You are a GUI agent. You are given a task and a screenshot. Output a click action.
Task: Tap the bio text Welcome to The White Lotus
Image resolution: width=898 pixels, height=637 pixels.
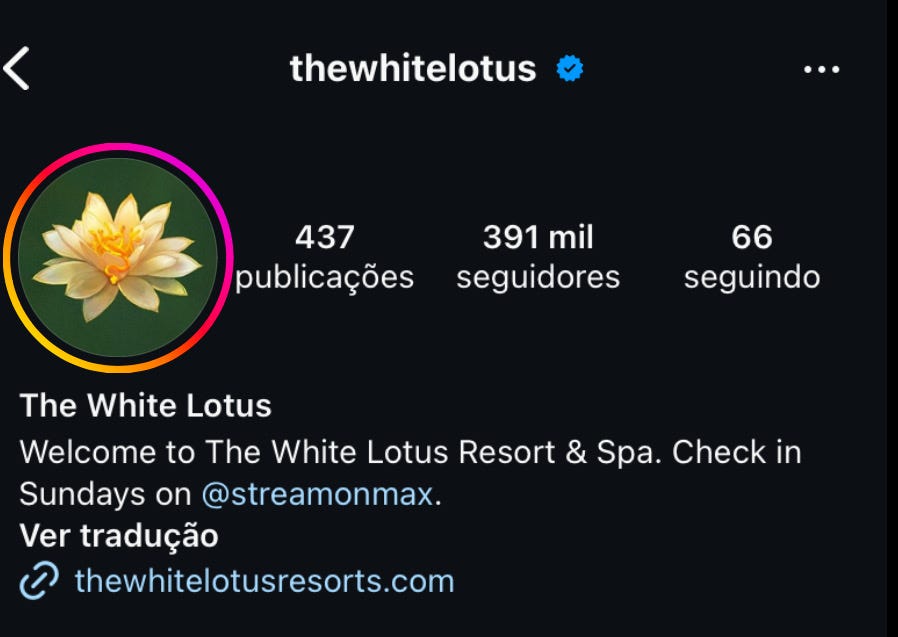[x=234, y=452]
